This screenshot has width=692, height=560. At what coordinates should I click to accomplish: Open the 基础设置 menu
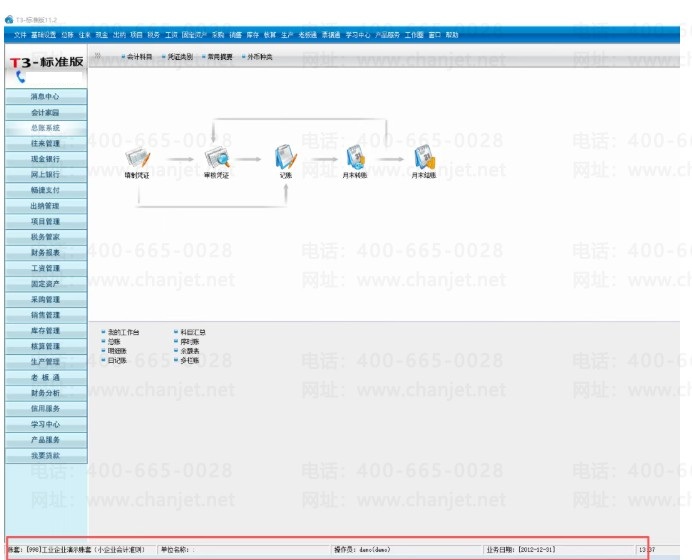(x=43, y=35)
